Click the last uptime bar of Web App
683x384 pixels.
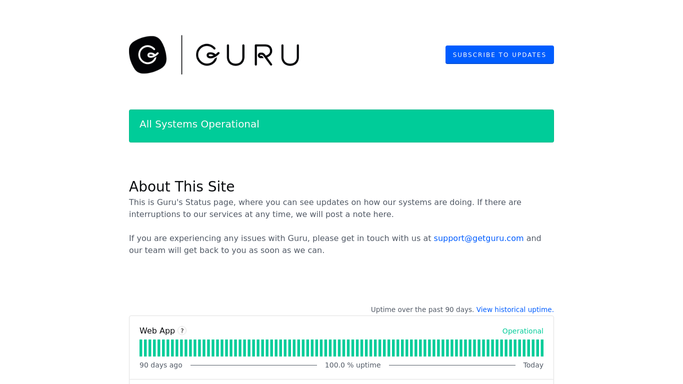coord(542,348)
